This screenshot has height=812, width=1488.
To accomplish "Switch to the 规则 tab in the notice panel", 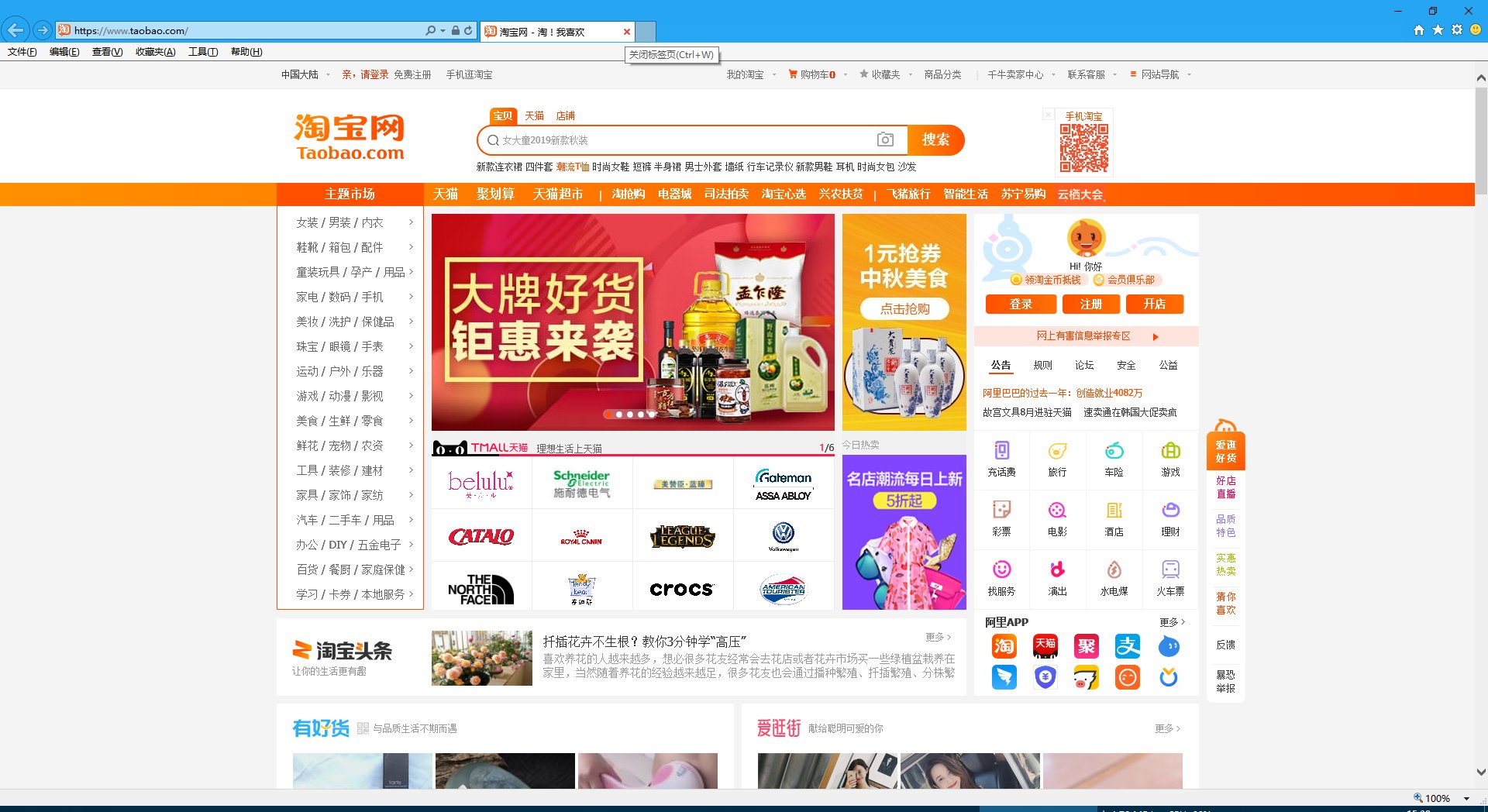I will (x=1042, y=365).
